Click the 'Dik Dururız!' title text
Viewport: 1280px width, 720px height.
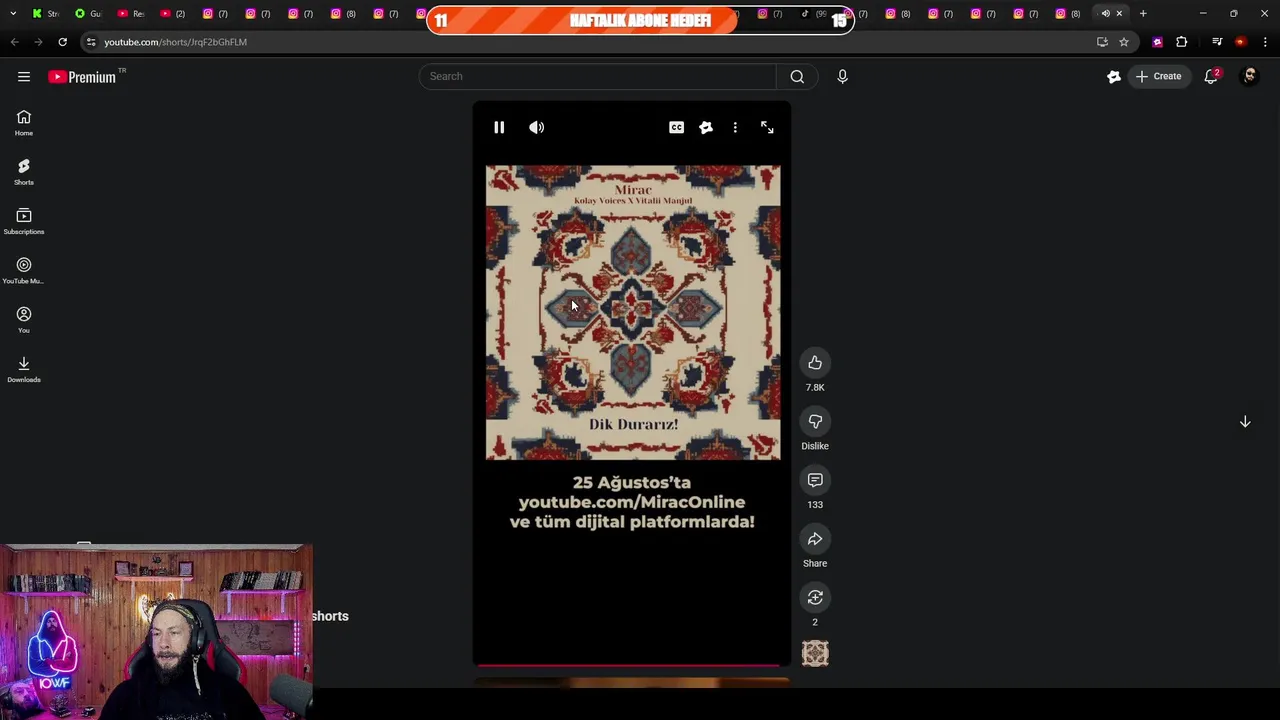tap(633, 424)
